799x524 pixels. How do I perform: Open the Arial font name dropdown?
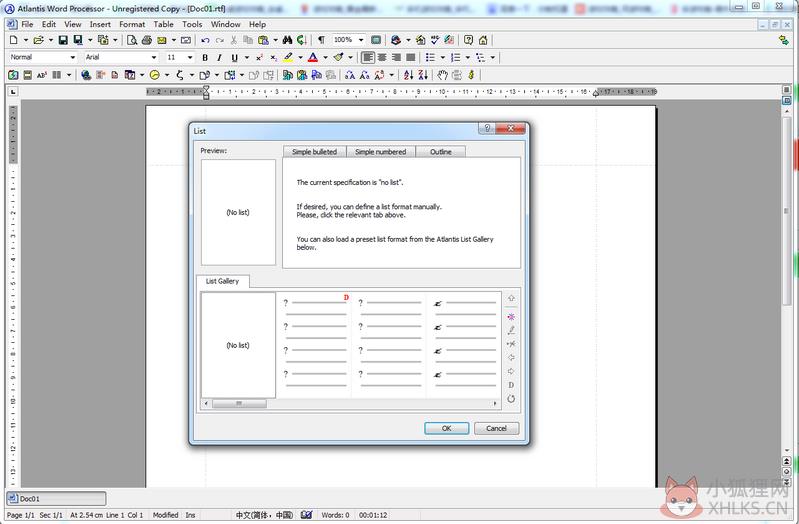point(153,58)
